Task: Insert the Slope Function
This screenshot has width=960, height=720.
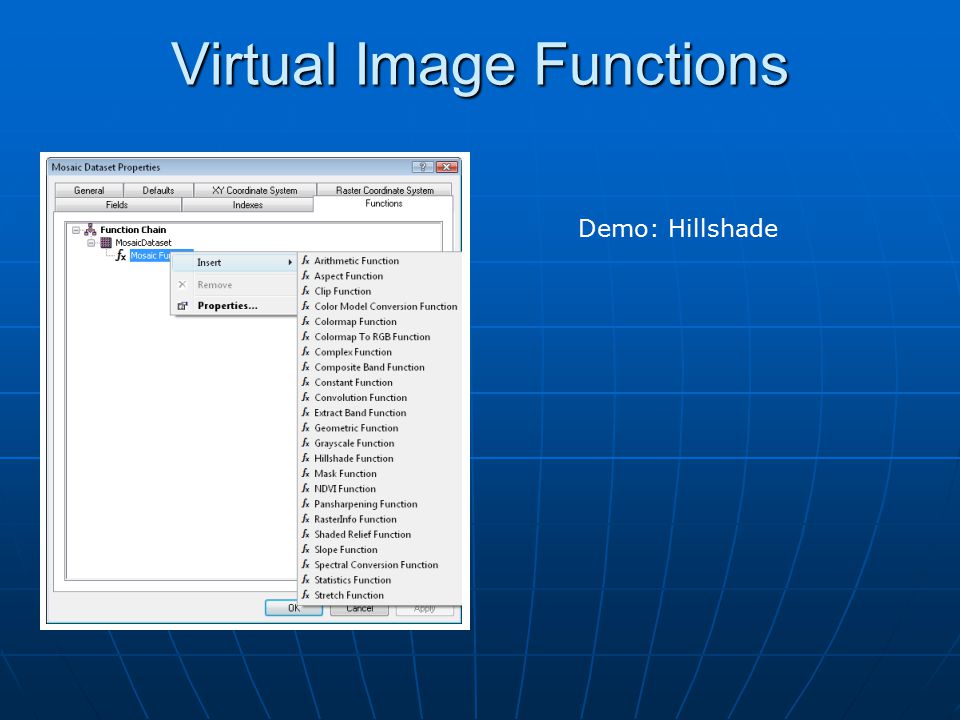Action: [x=380, y=550]
